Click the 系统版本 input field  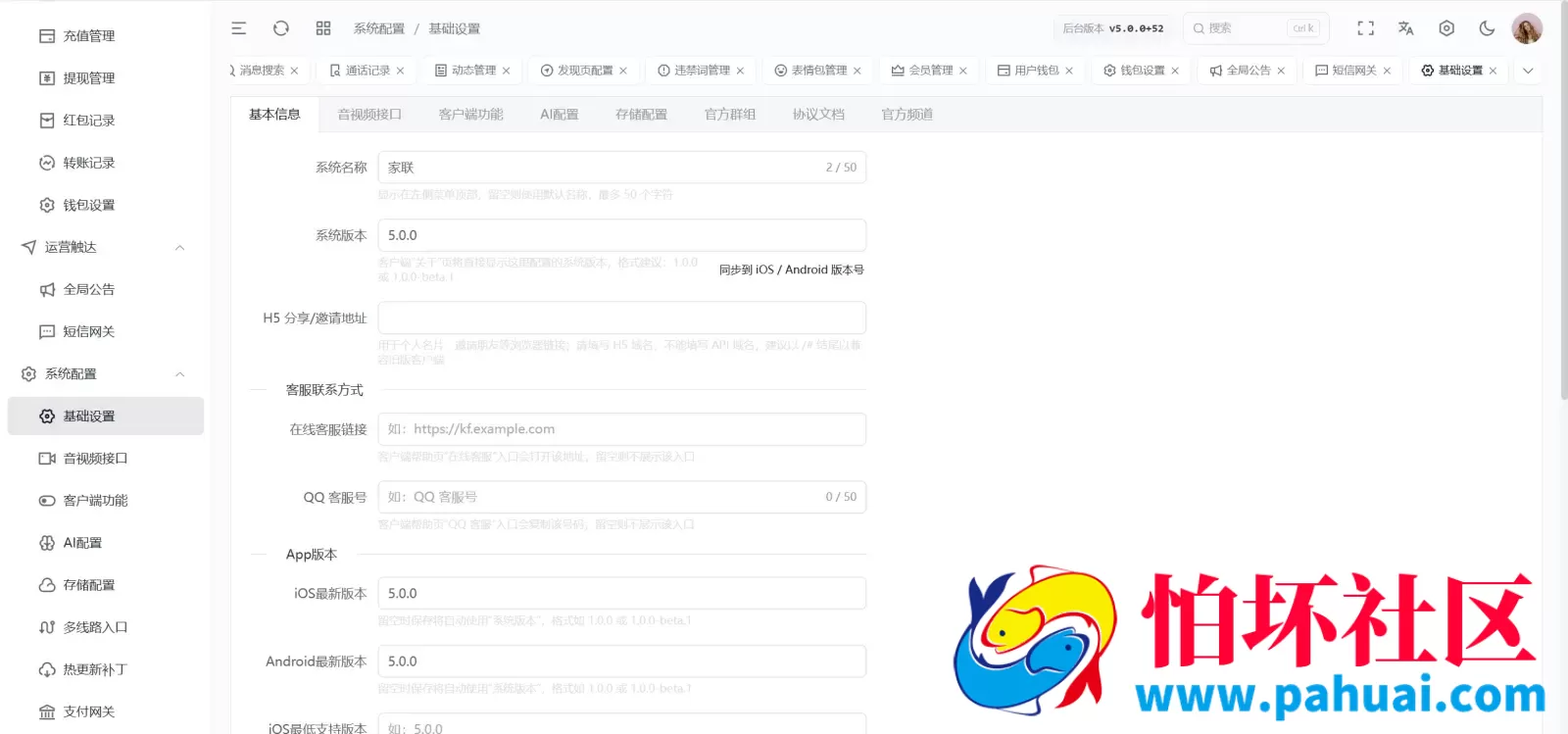pyautogui.click(x=621, y=235)
